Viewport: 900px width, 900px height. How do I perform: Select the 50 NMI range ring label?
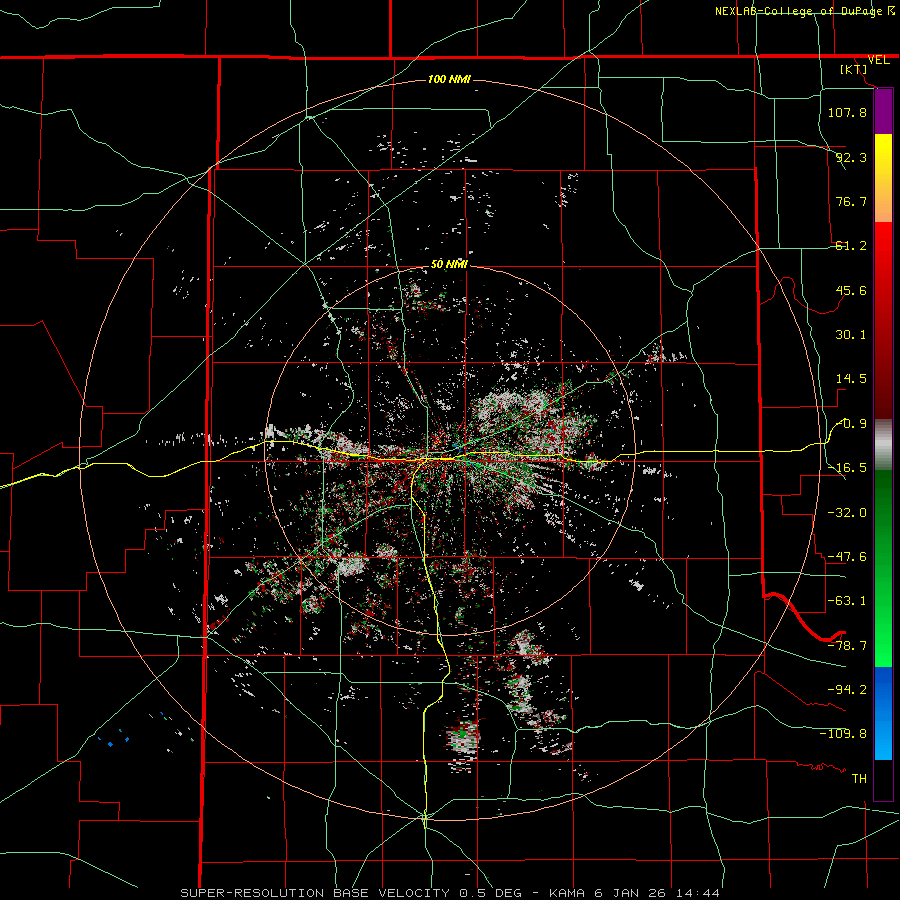coord(449,264)
